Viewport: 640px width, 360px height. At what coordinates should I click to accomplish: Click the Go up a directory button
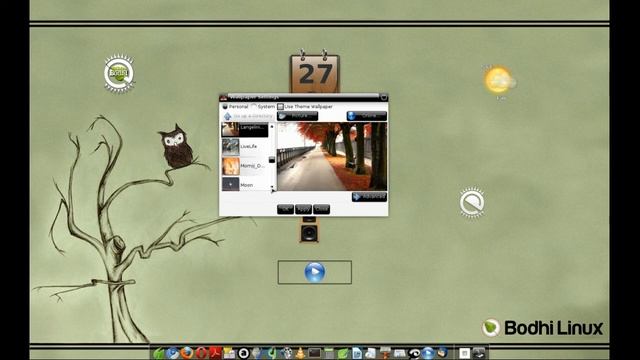(248, 116)
